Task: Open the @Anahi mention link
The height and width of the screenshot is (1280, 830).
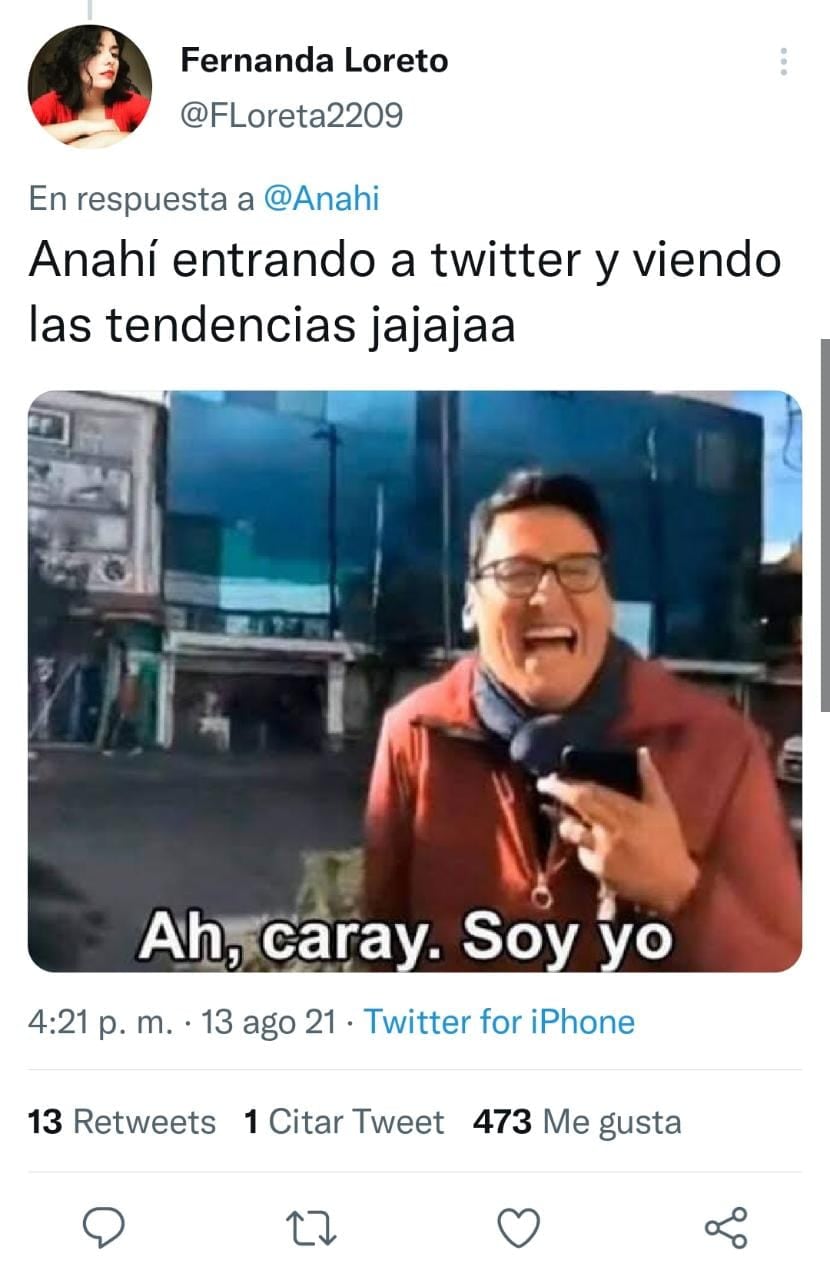Action: tap(321, 198)
